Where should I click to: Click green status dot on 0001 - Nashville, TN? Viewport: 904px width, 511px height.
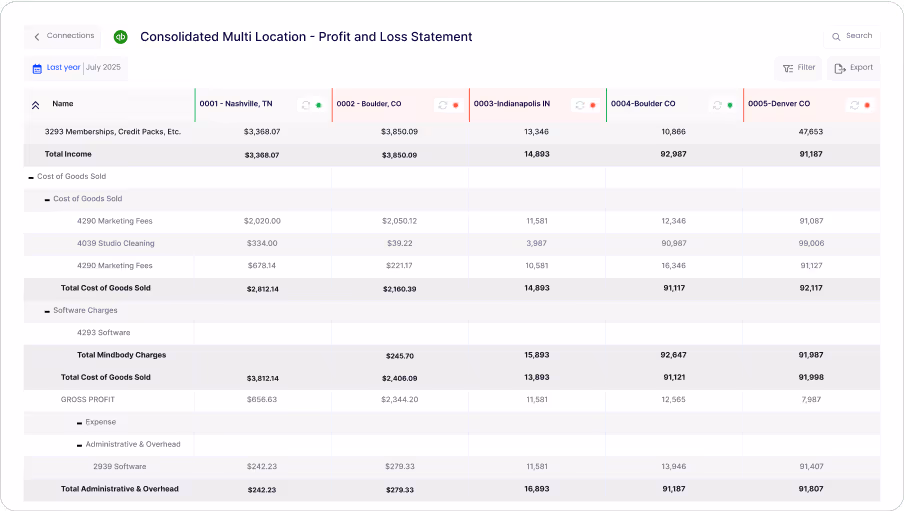tap(319, 104)
